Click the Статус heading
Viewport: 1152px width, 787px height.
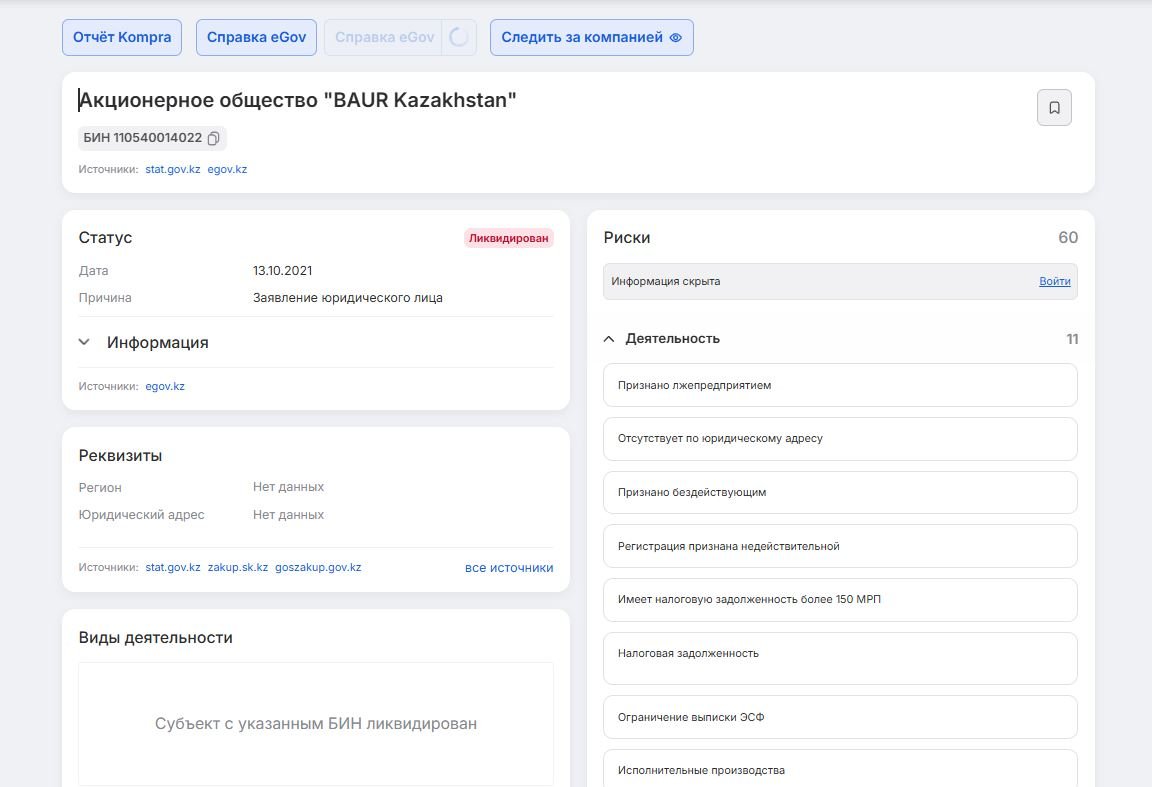[x=105, y=237]
